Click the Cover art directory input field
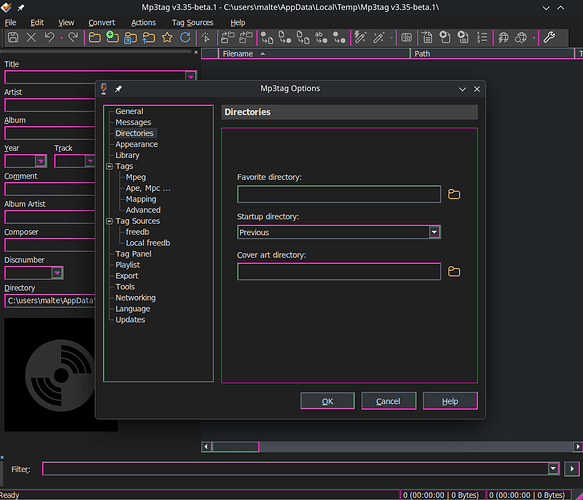 tap(339, 272)
